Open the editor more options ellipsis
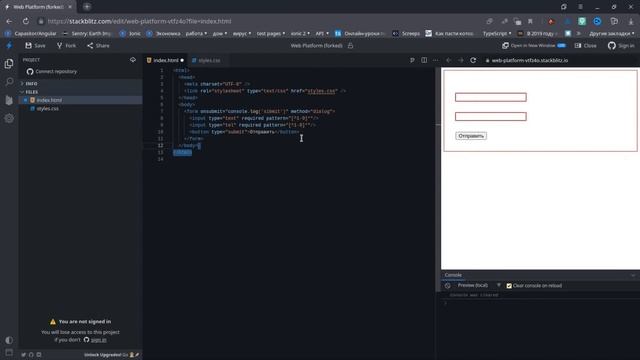The width and height of the screenshot is (640, 360). pos(436,60)
